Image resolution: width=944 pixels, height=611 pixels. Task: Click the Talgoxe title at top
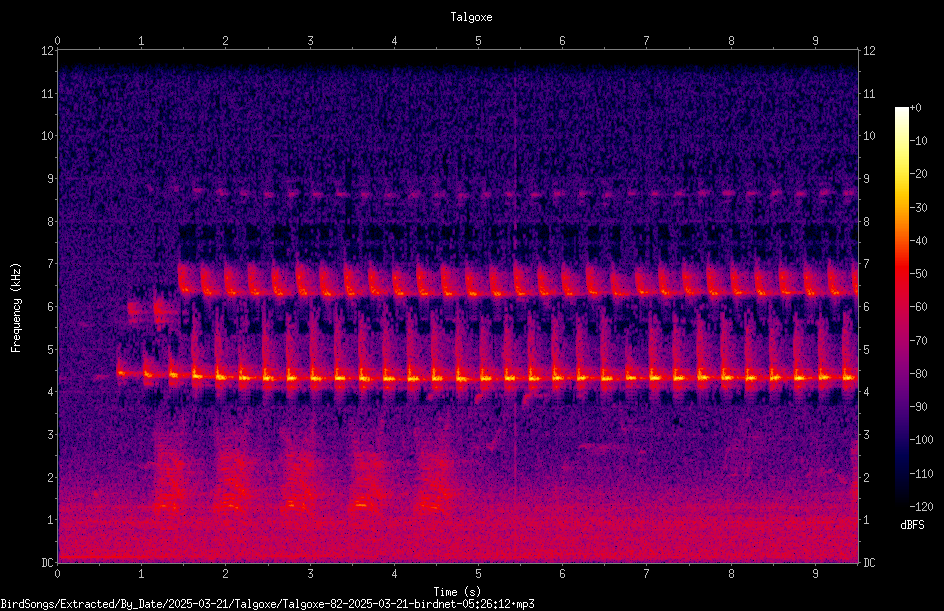(471, 17)
